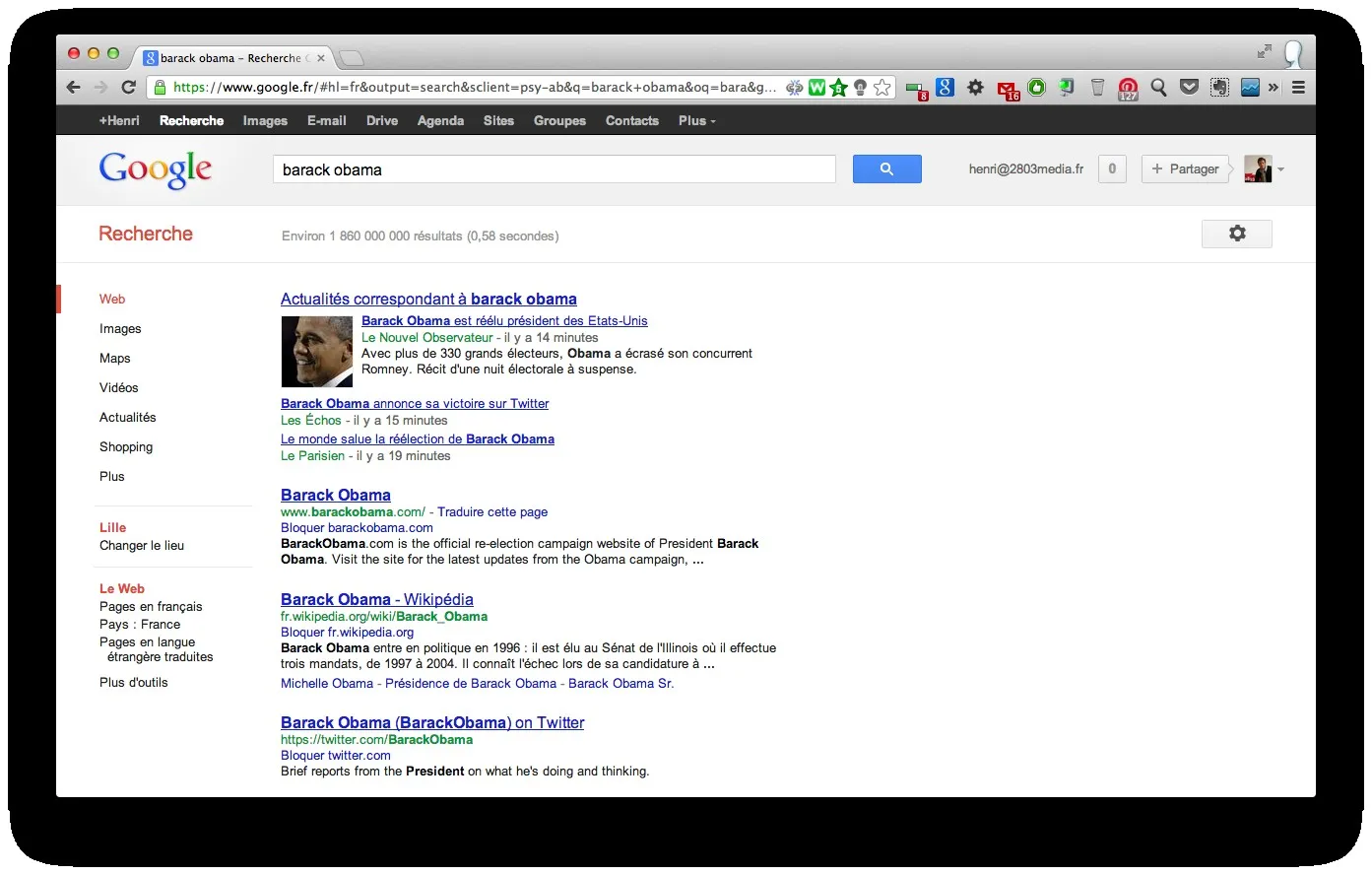Image resolution: width=1372 pixels, height=875 pixels.
Task: Open the Obama news thumbnail photo
Action: [x=317, y=352]
